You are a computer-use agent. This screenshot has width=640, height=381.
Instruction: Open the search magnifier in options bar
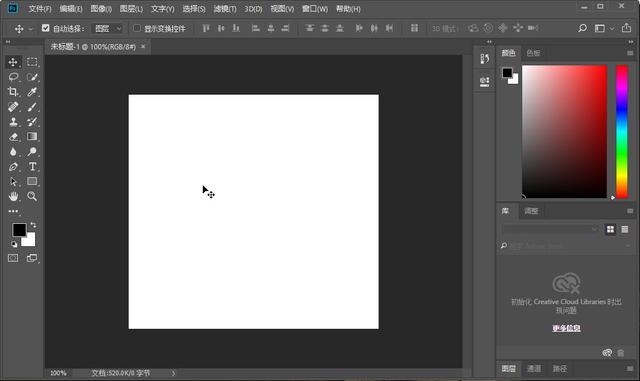click(x=582, y=28)
